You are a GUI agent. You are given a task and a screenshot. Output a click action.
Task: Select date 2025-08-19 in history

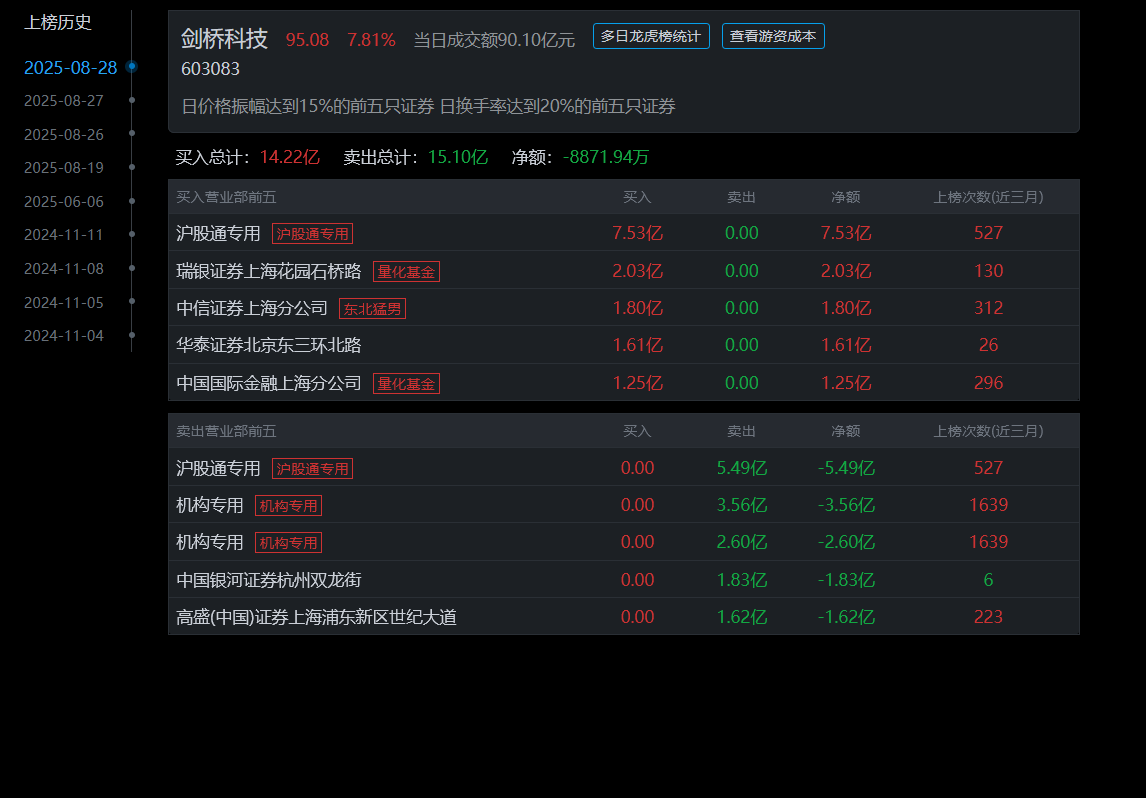[64, 167]
